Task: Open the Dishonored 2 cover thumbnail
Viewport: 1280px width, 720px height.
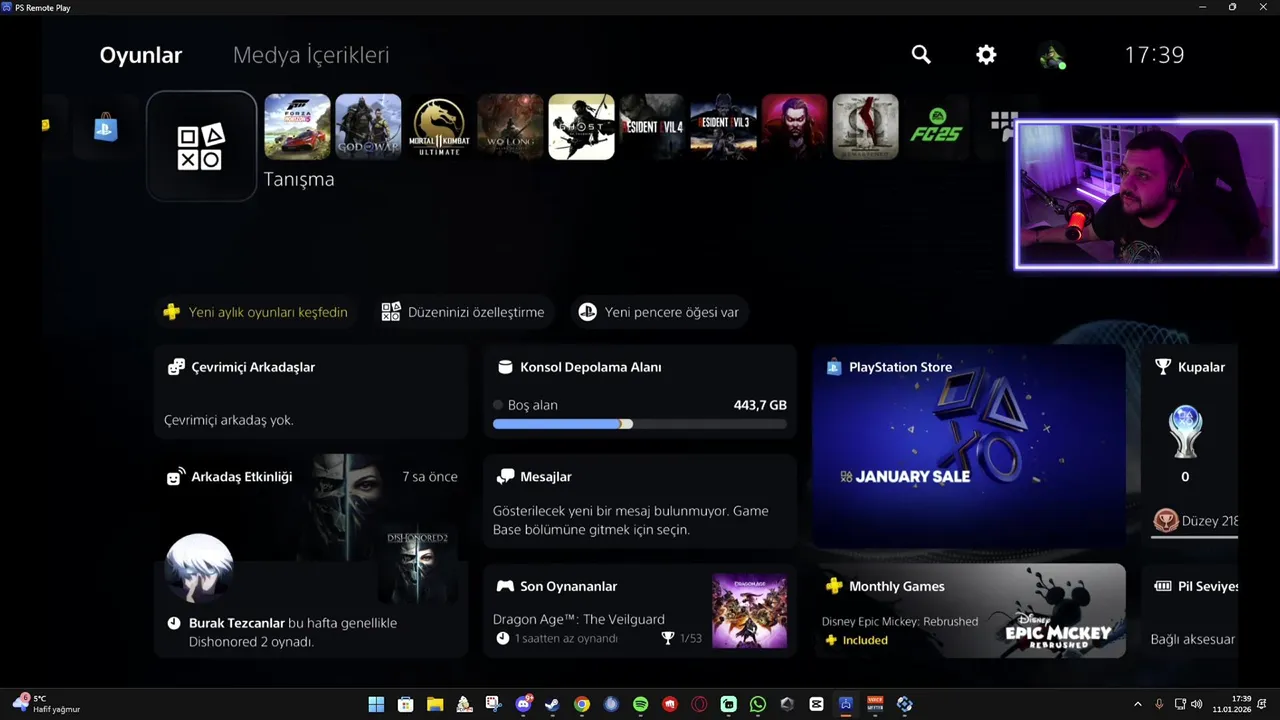Action: (x=417, y=567)
